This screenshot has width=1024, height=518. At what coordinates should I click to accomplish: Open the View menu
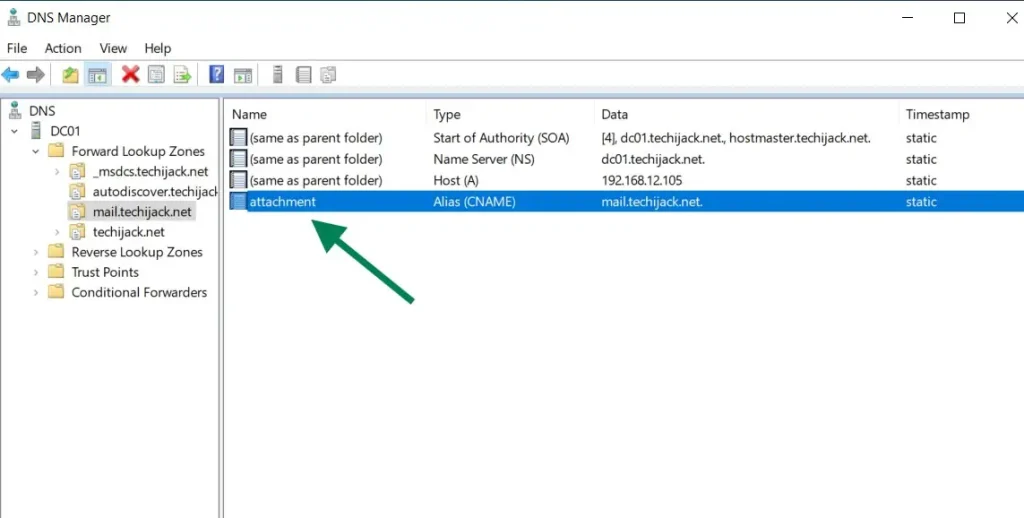113,48
